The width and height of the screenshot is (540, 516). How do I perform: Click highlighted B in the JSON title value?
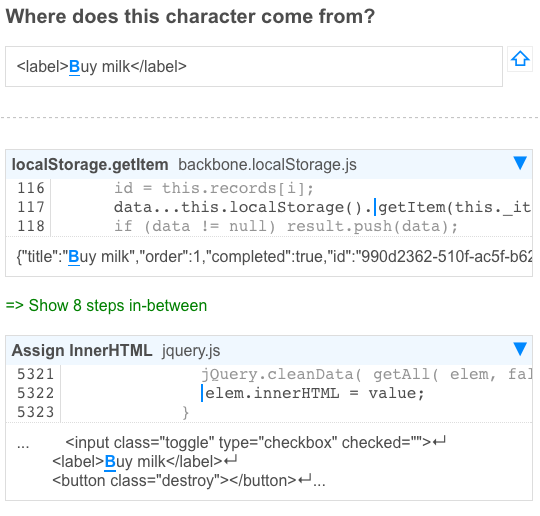click(x=74, y=257)
